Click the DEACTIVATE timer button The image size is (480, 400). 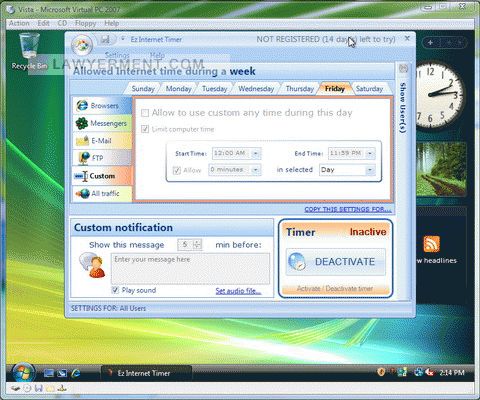click(336, 262)
